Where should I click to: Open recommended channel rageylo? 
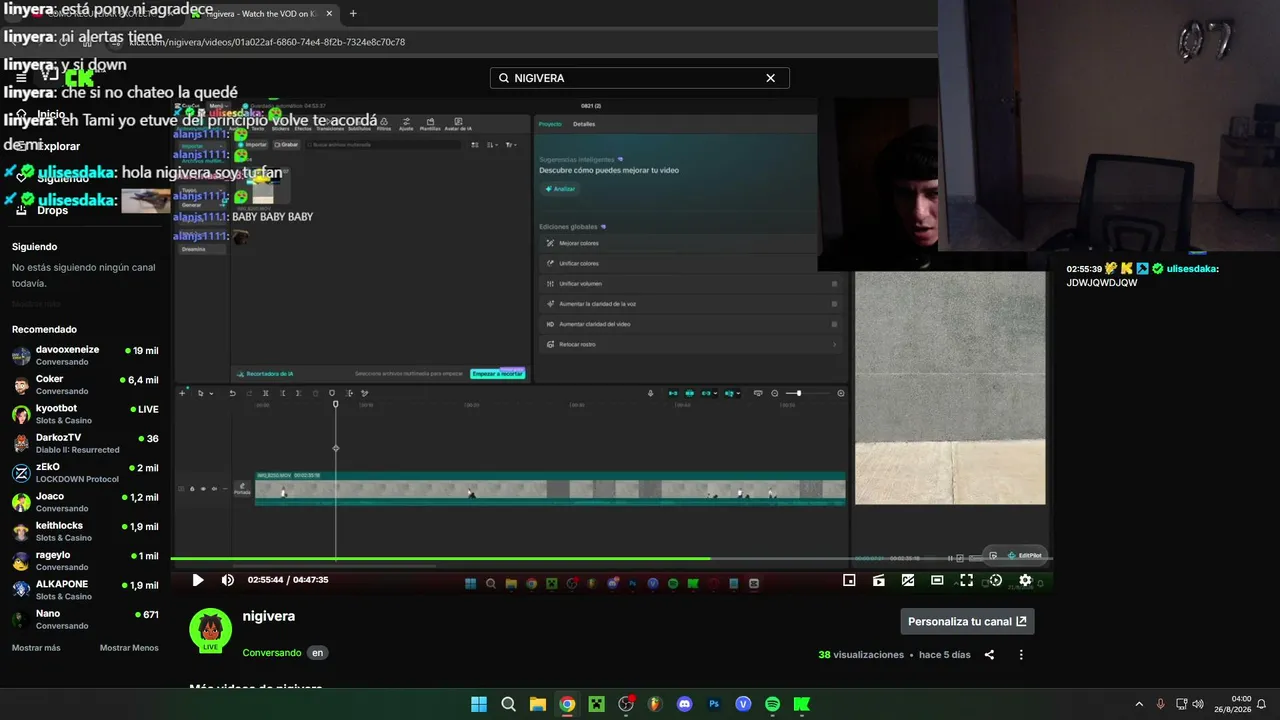point(85,561)
